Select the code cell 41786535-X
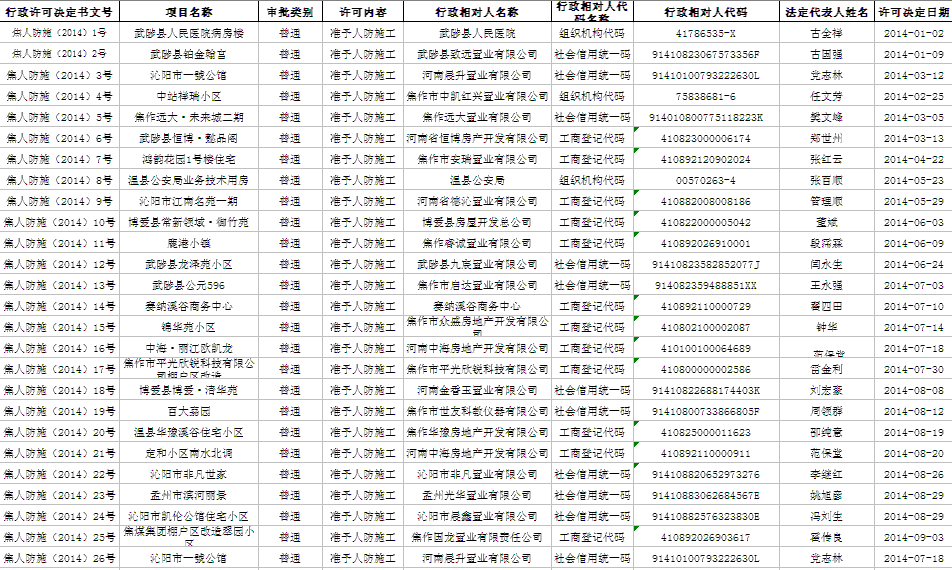 pyautogui.click(x=705, y=33)
